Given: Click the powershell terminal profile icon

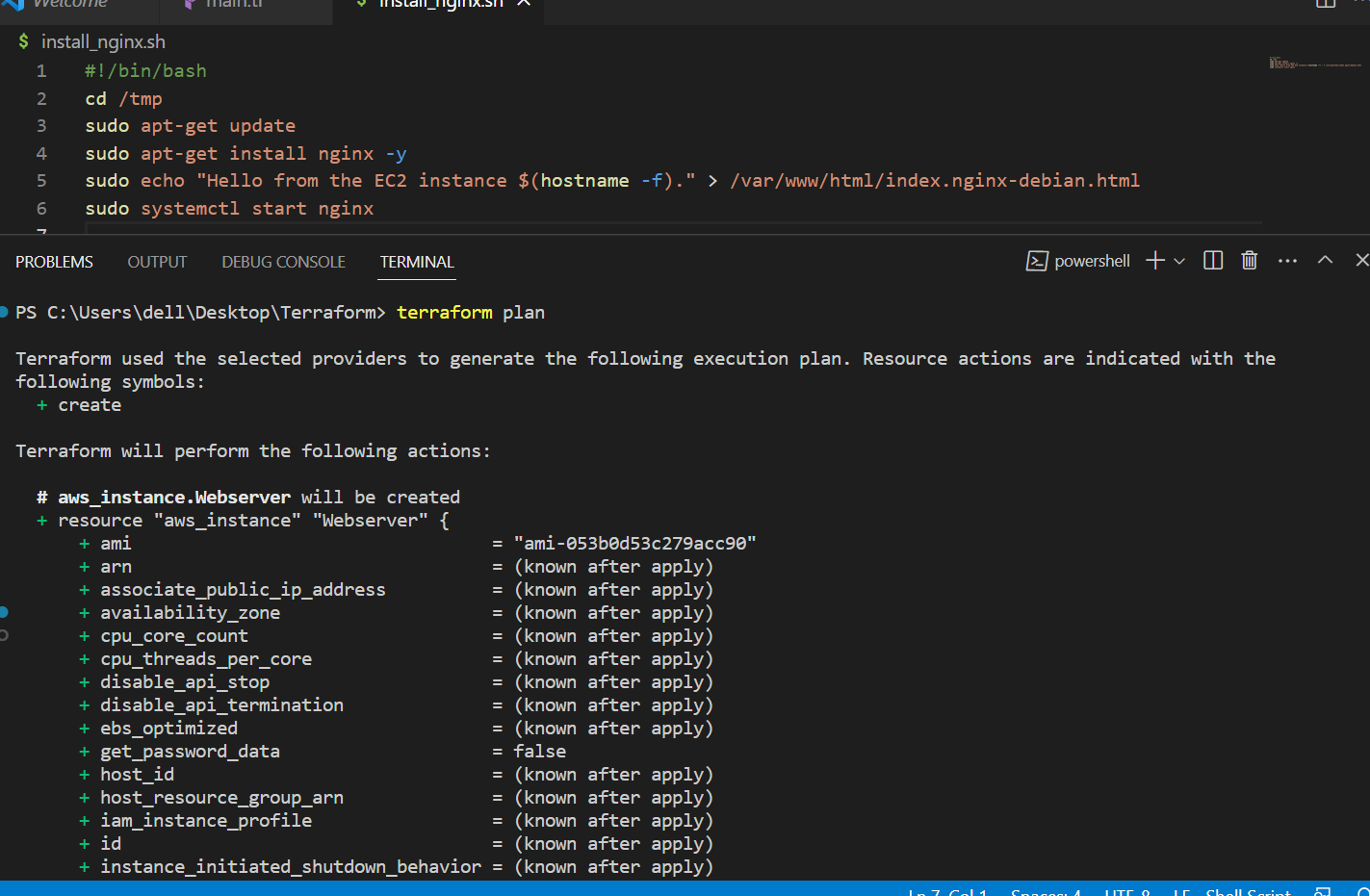Looking at the screenshot, I should point(1037,261).
